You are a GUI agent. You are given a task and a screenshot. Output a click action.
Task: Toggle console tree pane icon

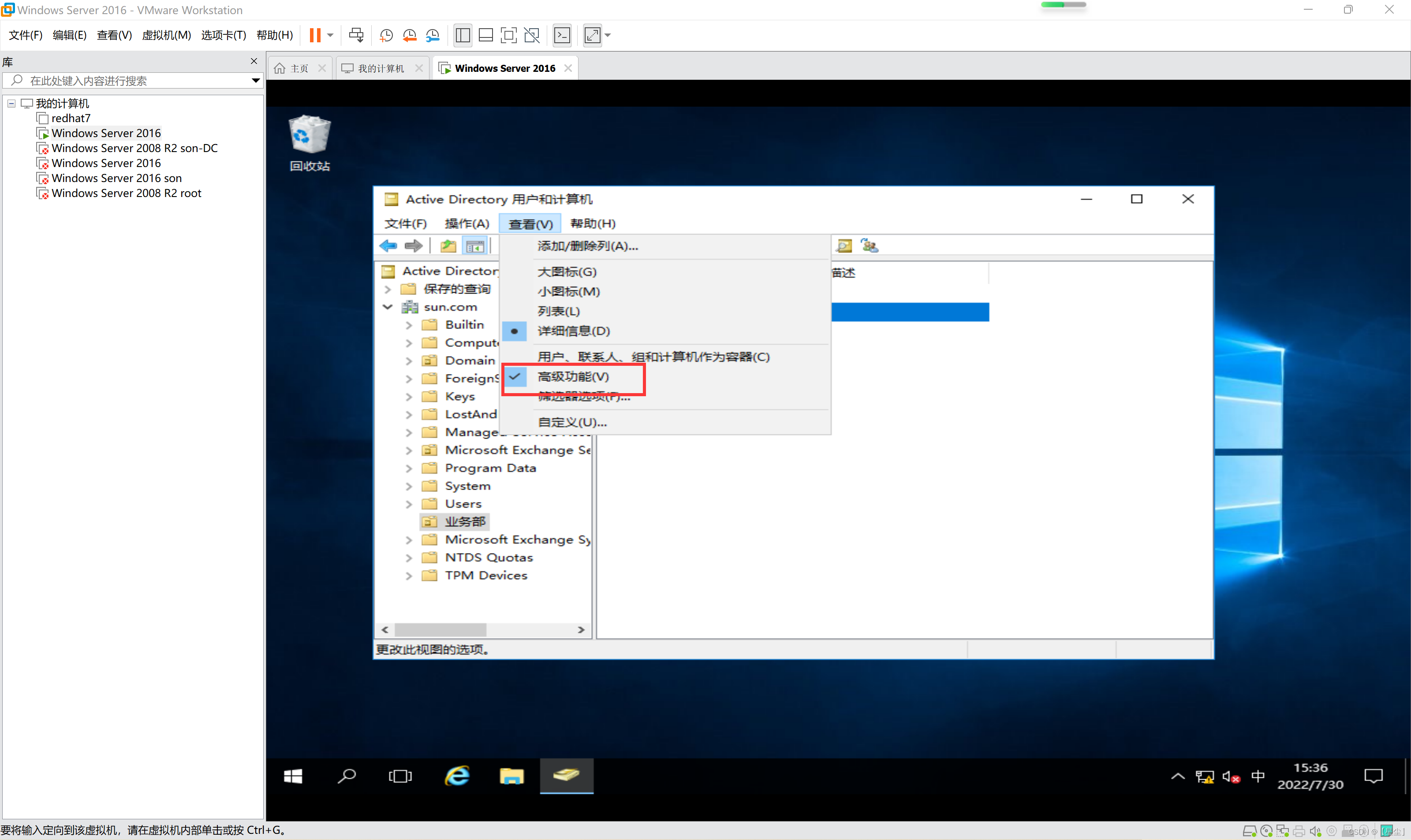tap(474, 245)
